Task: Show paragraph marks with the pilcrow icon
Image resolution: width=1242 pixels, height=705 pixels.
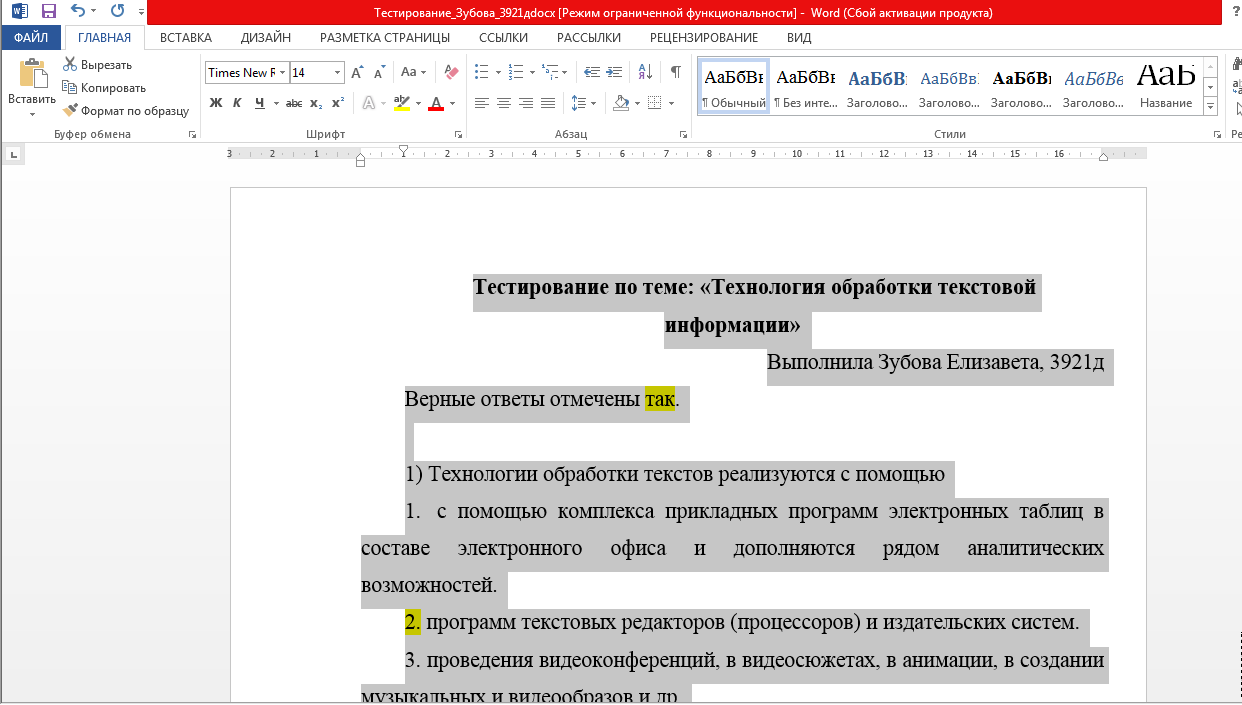Action: coord(676,72)
